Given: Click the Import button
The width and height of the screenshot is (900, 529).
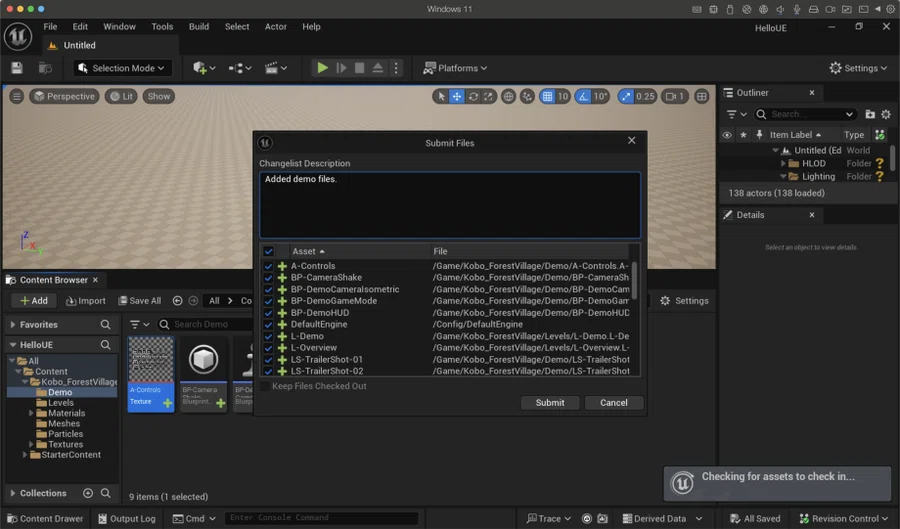Looking at the screenshot, I should pos(86,301).
